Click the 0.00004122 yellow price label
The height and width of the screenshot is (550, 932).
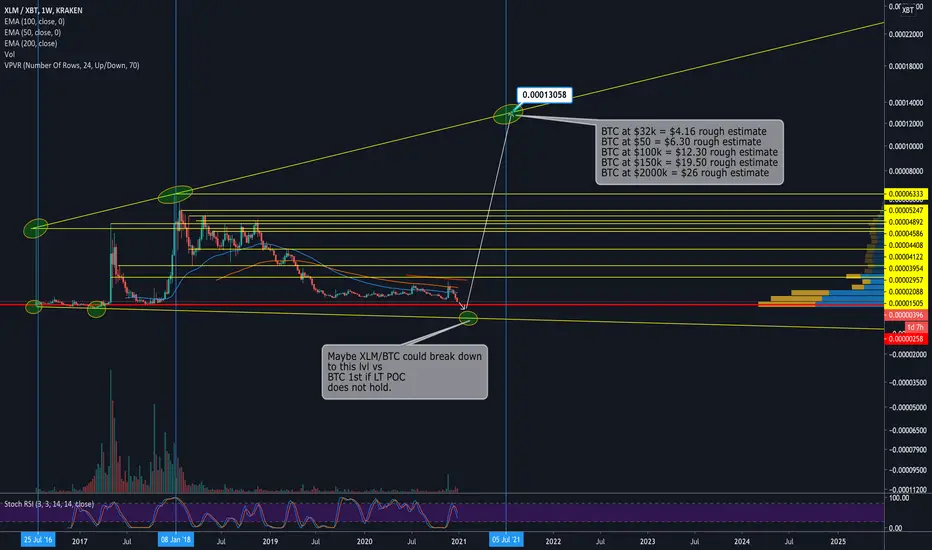click(x=906, y=257)
